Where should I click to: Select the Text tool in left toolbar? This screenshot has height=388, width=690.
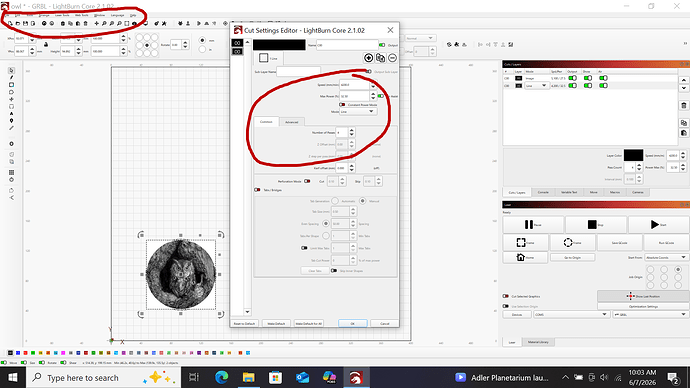tap(11, 113)
